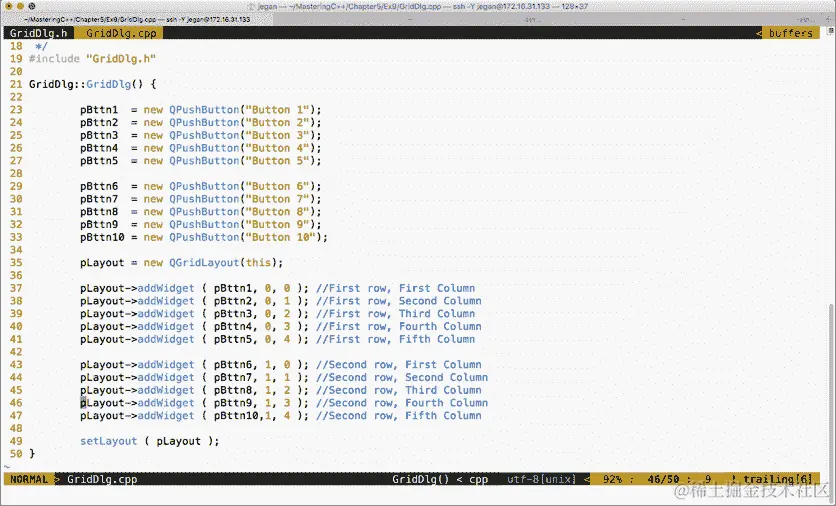Screen dimensions: 836x506
Task: Click the buffers label in the tabline
Action: point(790,33)
